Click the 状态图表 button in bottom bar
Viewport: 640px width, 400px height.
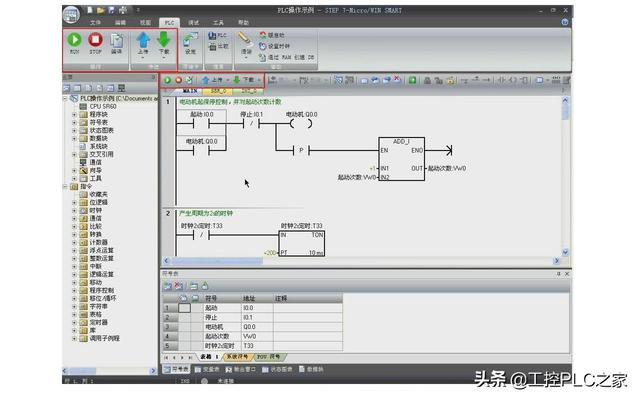click(278, 369)
